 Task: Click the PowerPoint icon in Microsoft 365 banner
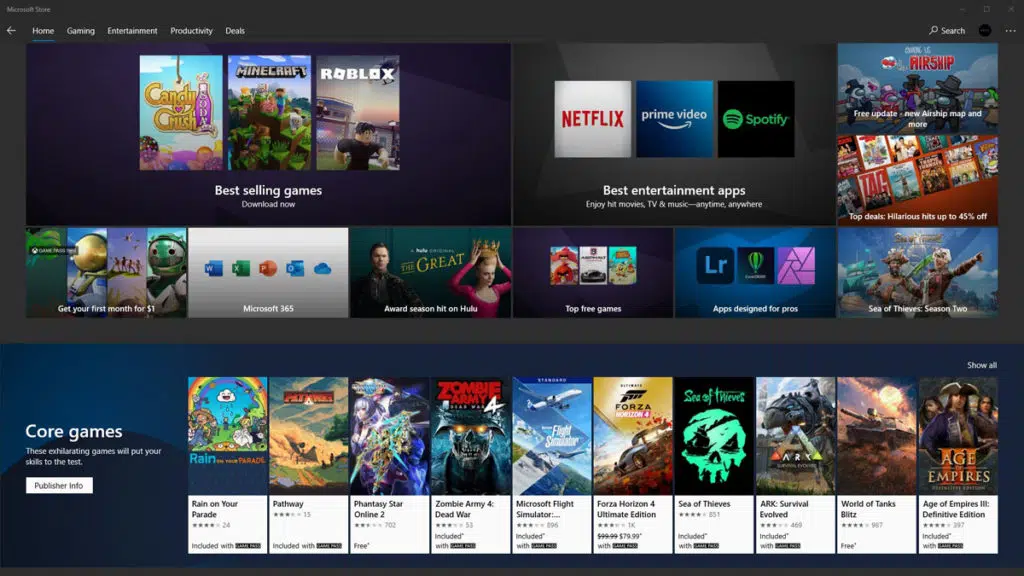click(x=268, y=268)
